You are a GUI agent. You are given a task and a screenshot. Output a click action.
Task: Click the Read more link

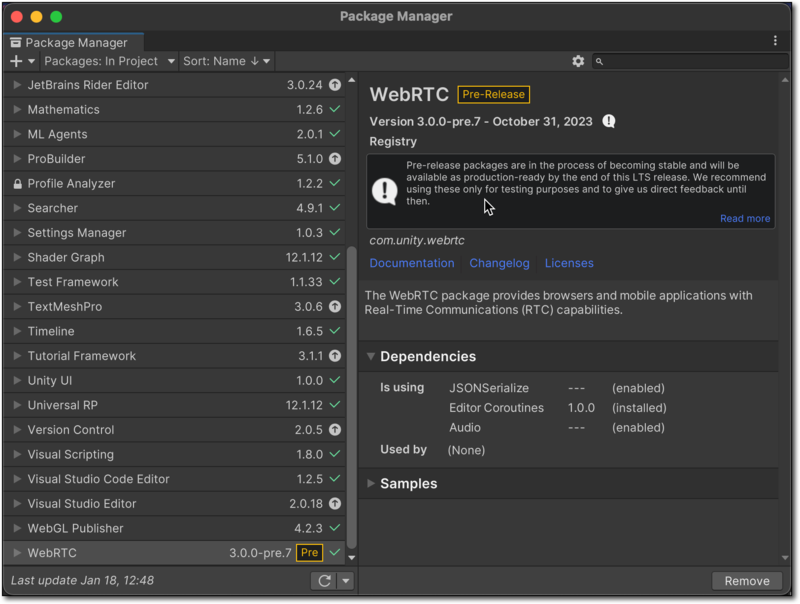744,218
